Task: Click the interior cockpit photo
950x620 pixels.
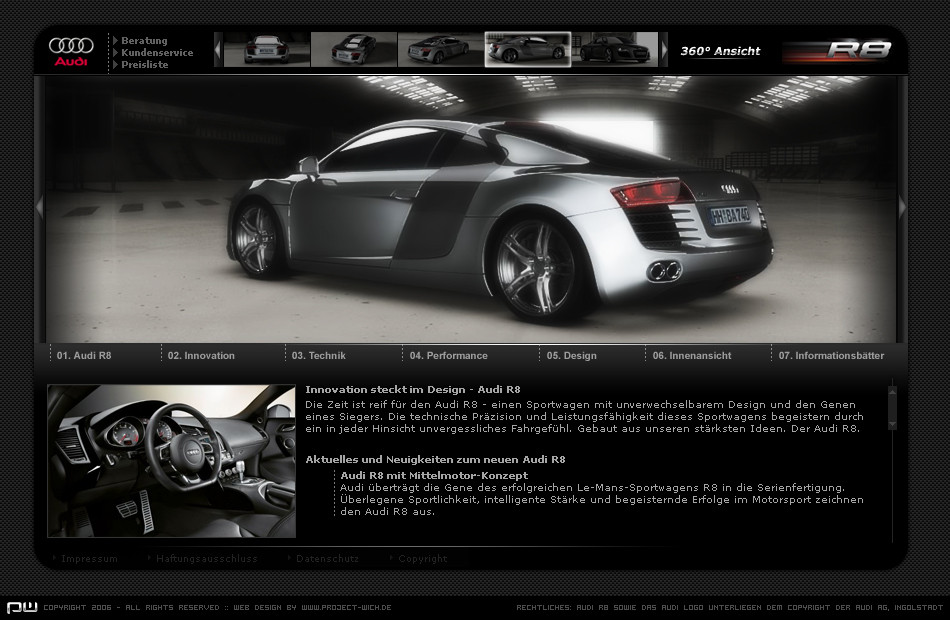Action: [x=171, y=461]
